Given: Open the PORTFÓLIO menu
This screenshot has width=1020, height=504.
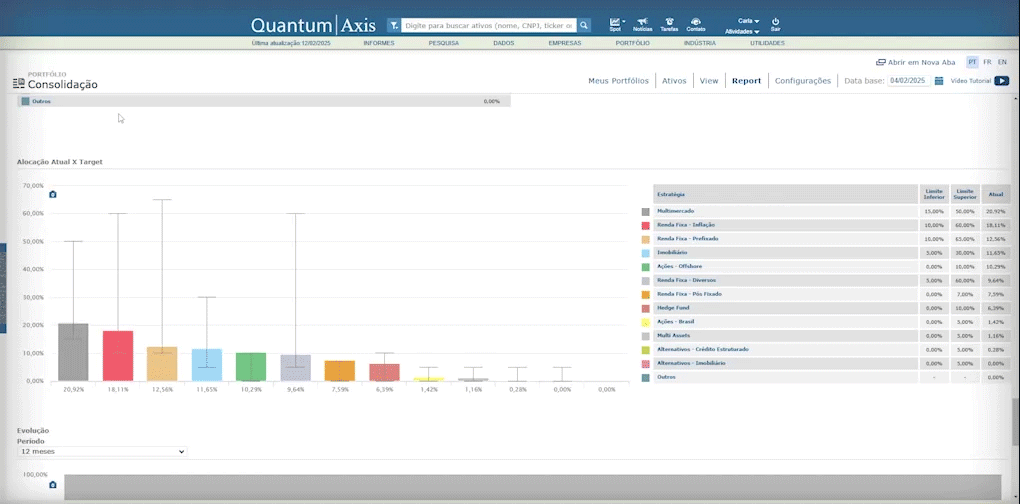Looking at the screenshot, I should (x=632, y=43).
